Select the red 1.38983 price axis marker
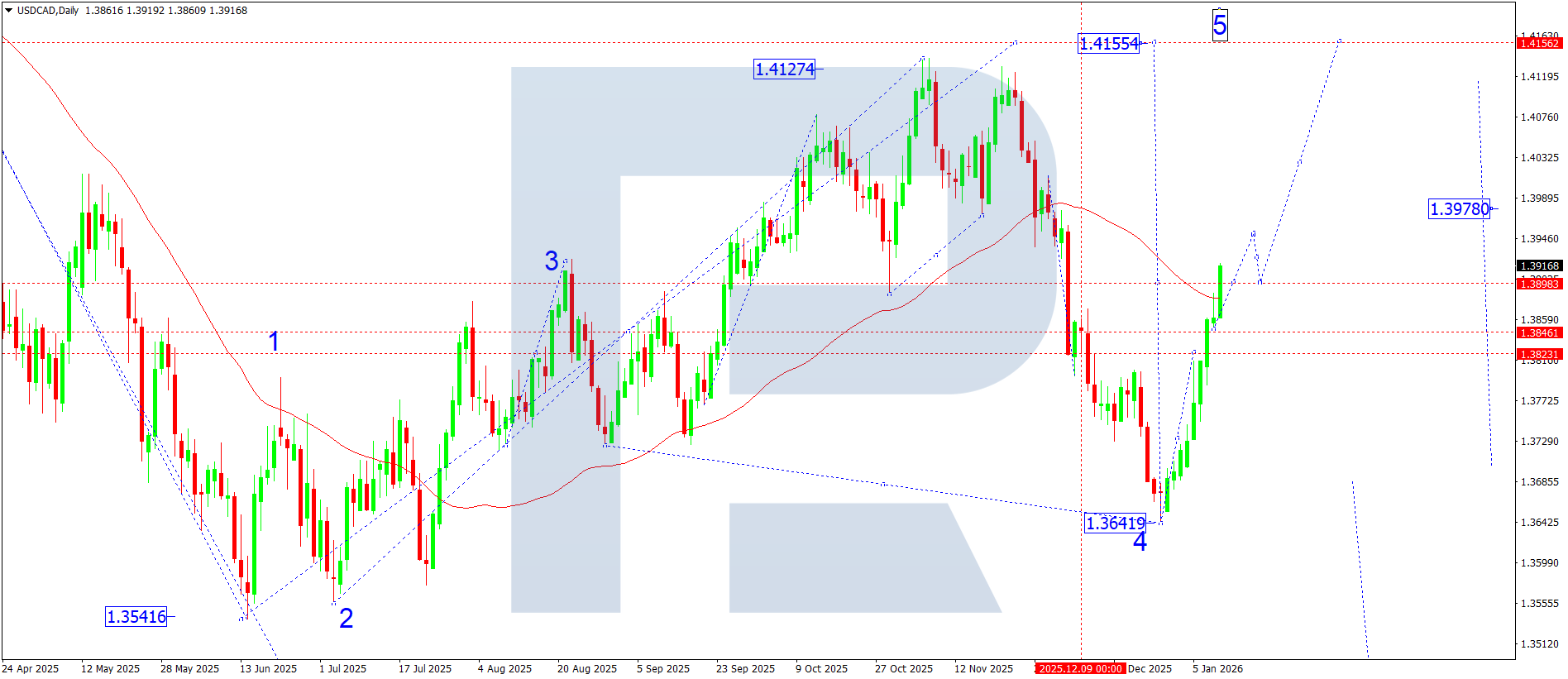This screenshot has height=679, width=1568. click(x=1539, y=284)
